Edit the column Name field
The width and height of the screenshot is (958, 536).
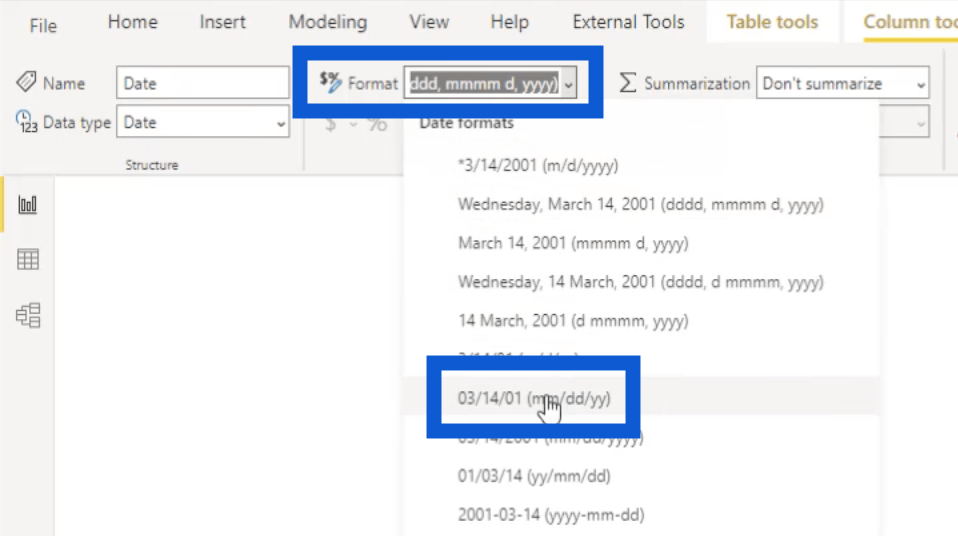coord(203,83)
